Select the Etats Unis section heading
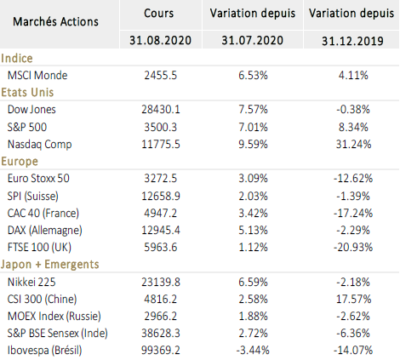 [x=27, y=92]
